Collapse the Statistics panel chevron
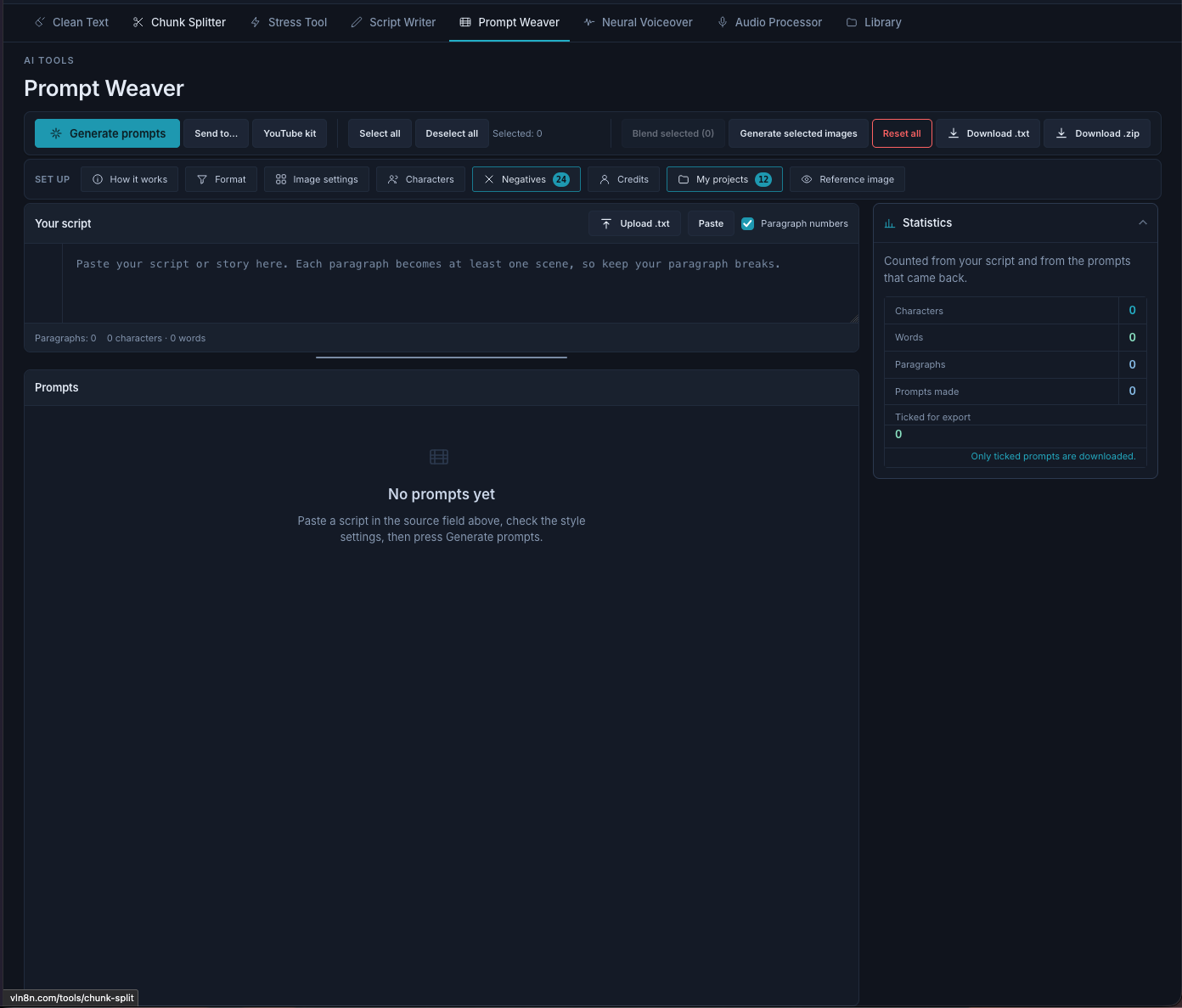 point(1142,222)
